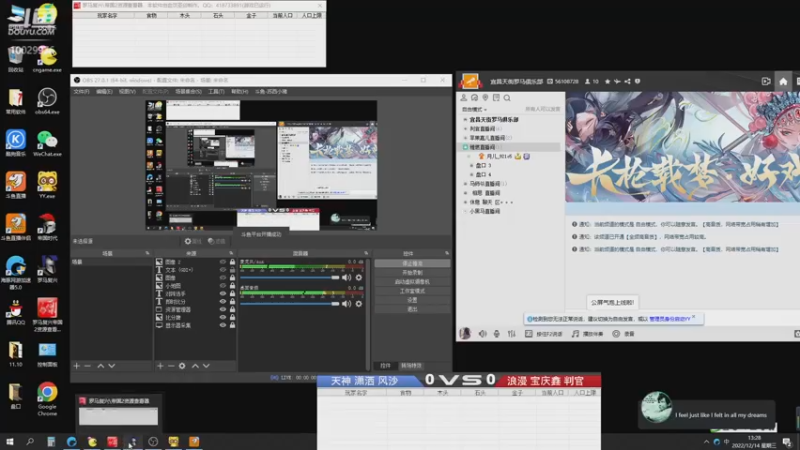The width and height of the screenshot is (800, 450).
Task: Open OBS 编辑(E) menu
Action: (104, 92)
